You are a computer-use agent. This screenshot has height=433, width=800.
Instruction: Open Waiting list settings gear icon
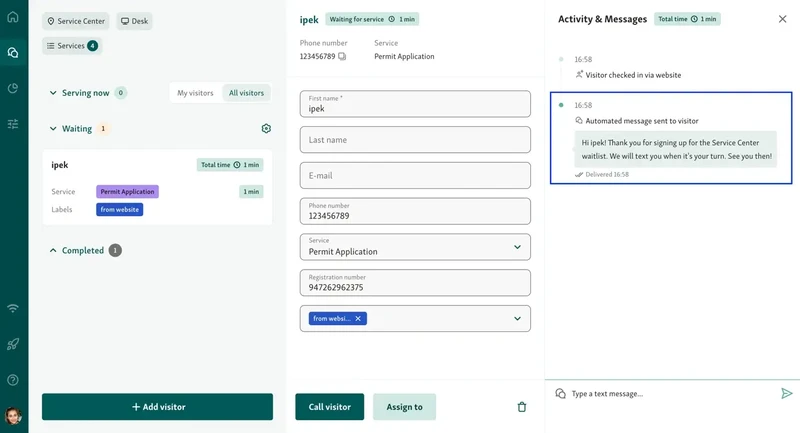tap(266, 129)
